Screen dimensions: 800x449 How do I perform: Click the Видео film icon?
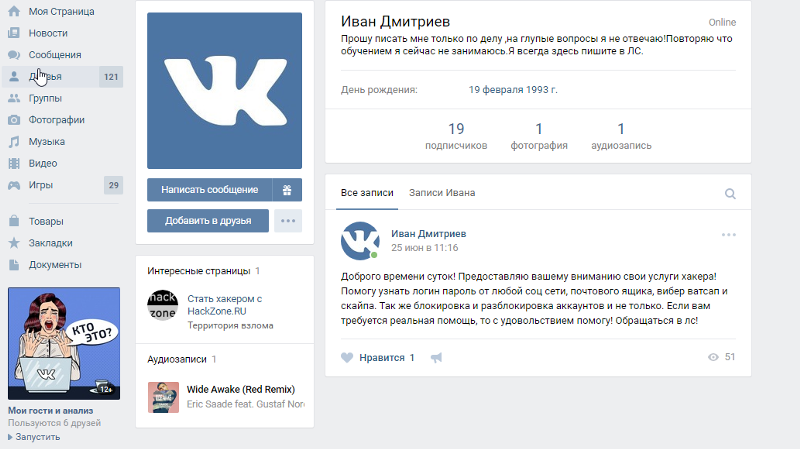14,163
